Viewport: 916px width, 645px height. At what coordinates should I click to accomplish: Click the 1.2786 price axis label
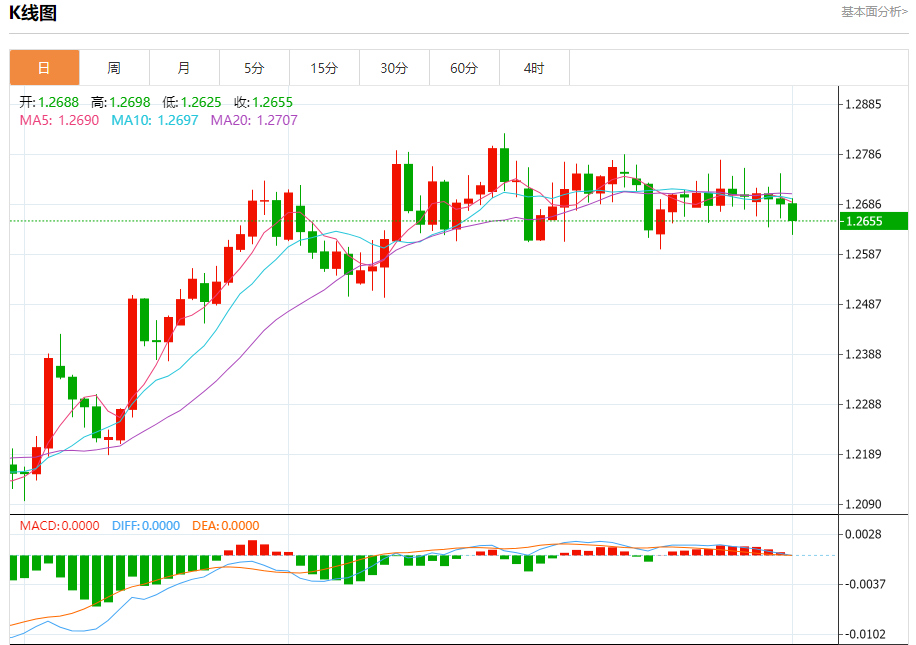pyautogui.click(x=863, y=154)
